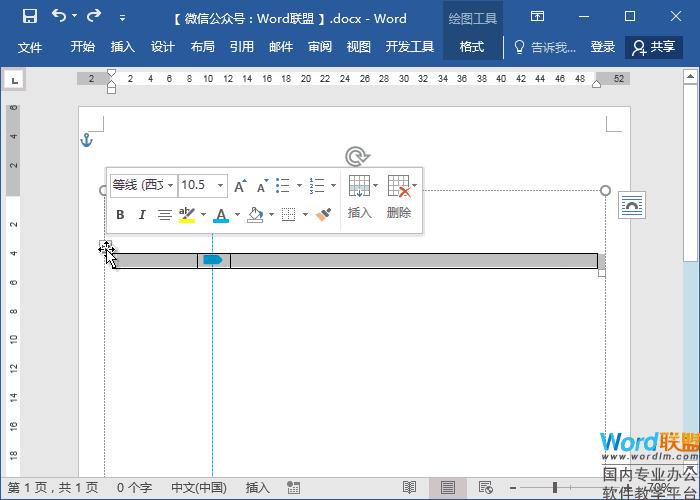
Task: Apply the blue font color
Action: pos(221,215)
